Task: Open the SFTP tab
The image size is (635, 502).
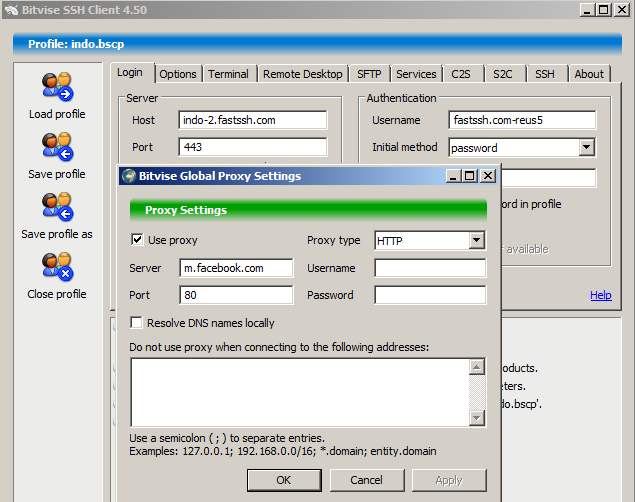Action: pyautogui.click(x=369, y=74)
